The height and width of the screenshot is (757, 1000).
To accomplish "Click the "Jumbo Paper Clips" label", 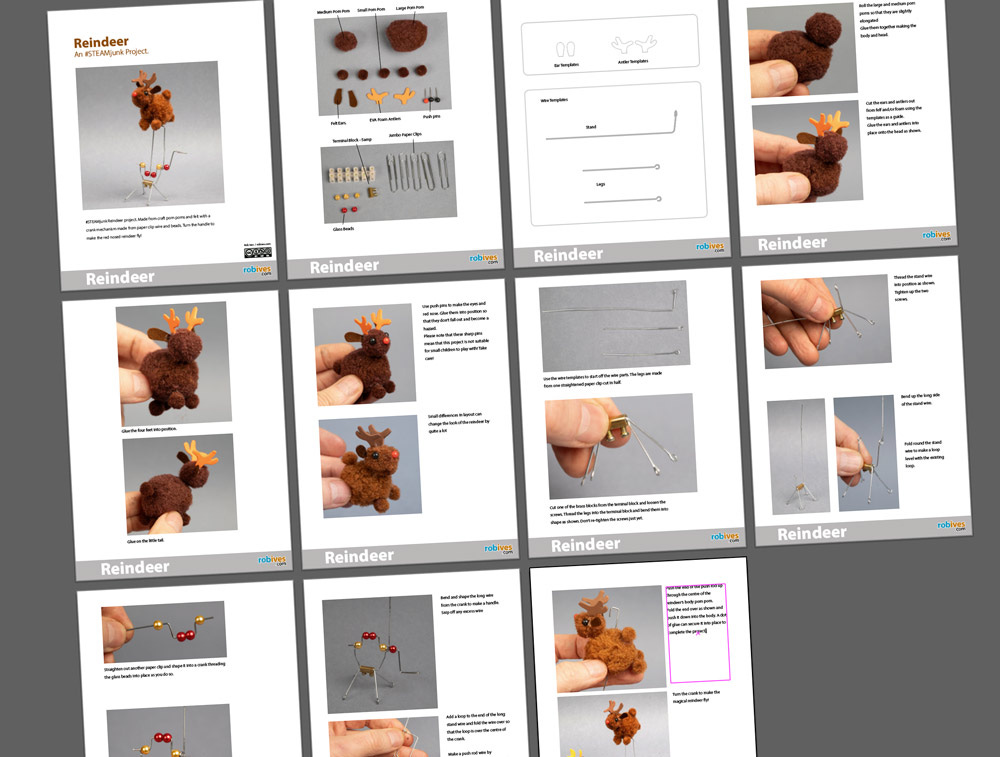I will pyautogui.click(x=405, y=135).
